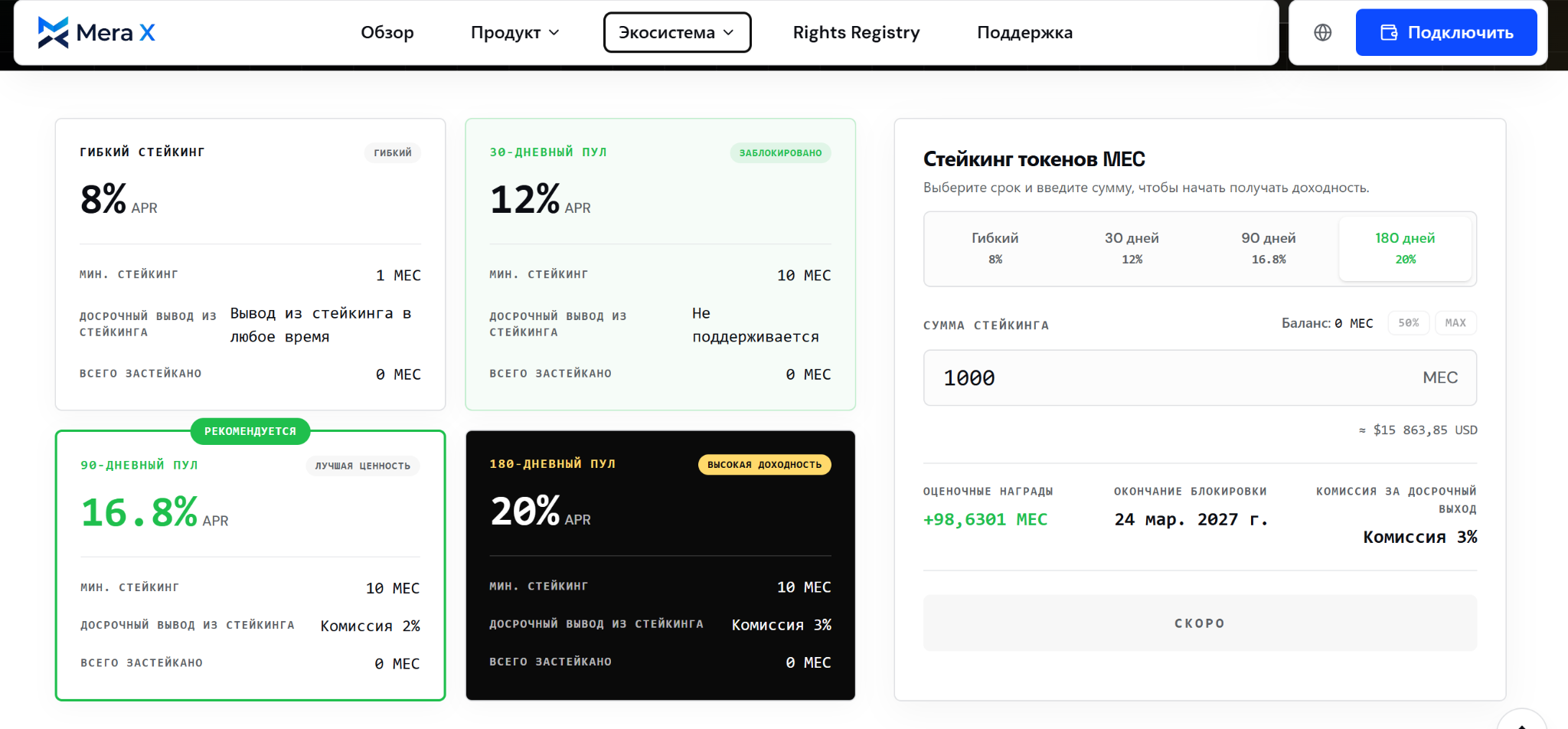Click the СКОРО button
Screen dimensions: 1568x729
[x=1200, y=623]
